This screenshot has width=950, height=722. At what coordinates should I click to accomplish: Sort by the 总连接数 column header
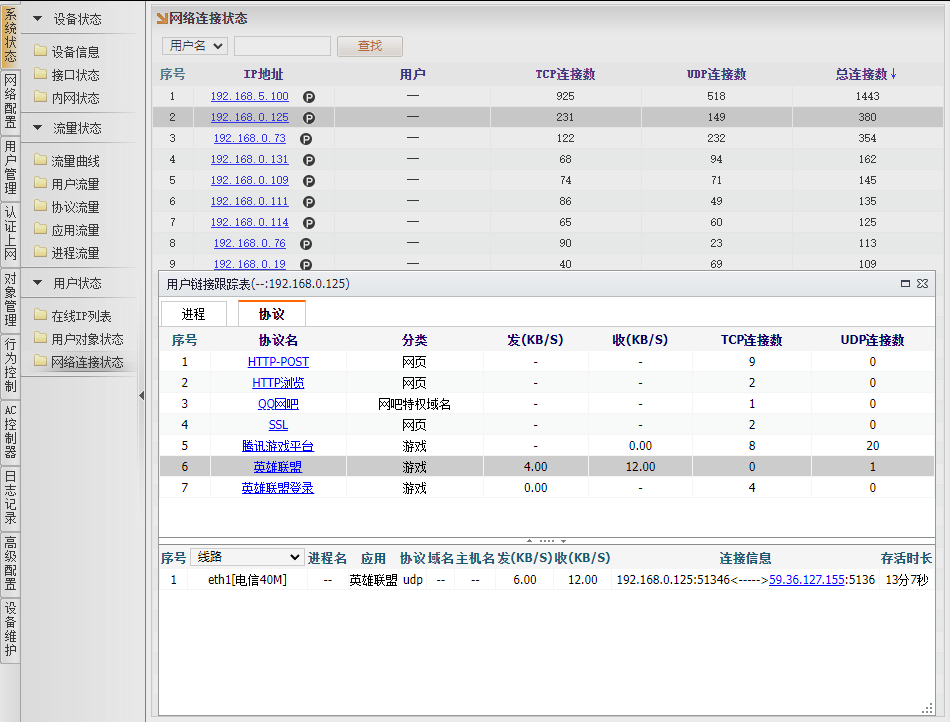click(x=866, y=74)
